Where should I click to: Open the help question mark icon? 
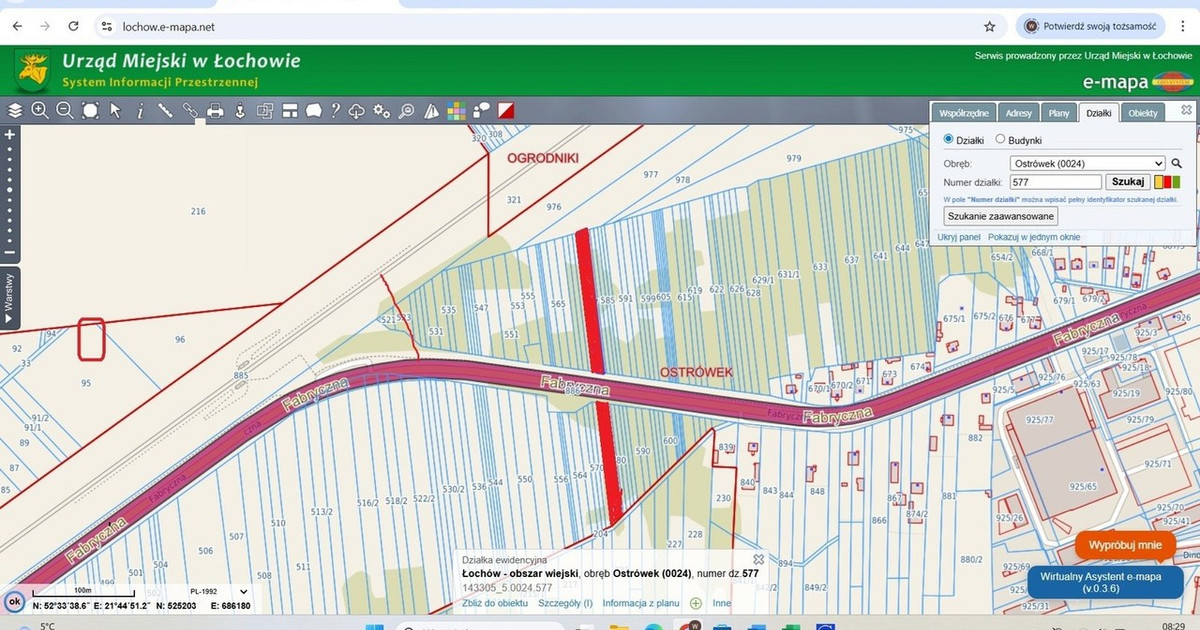335,111
